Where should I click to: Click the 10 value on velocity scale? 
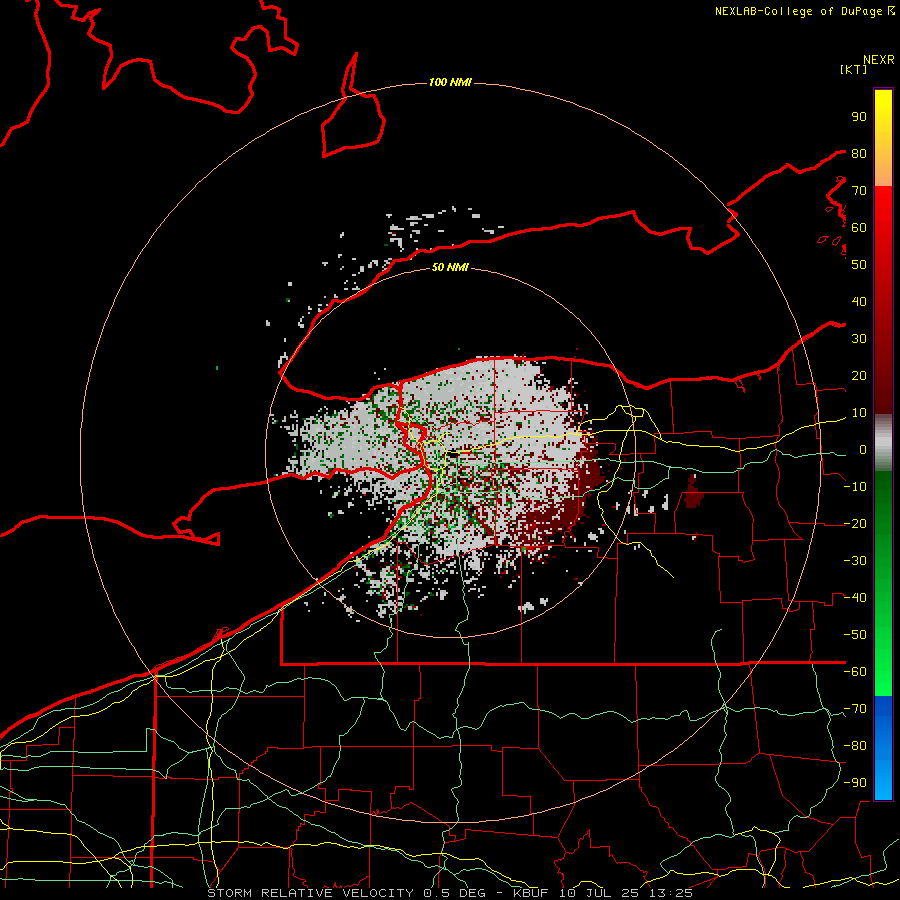pyautogui.click(x=859, y=413)
